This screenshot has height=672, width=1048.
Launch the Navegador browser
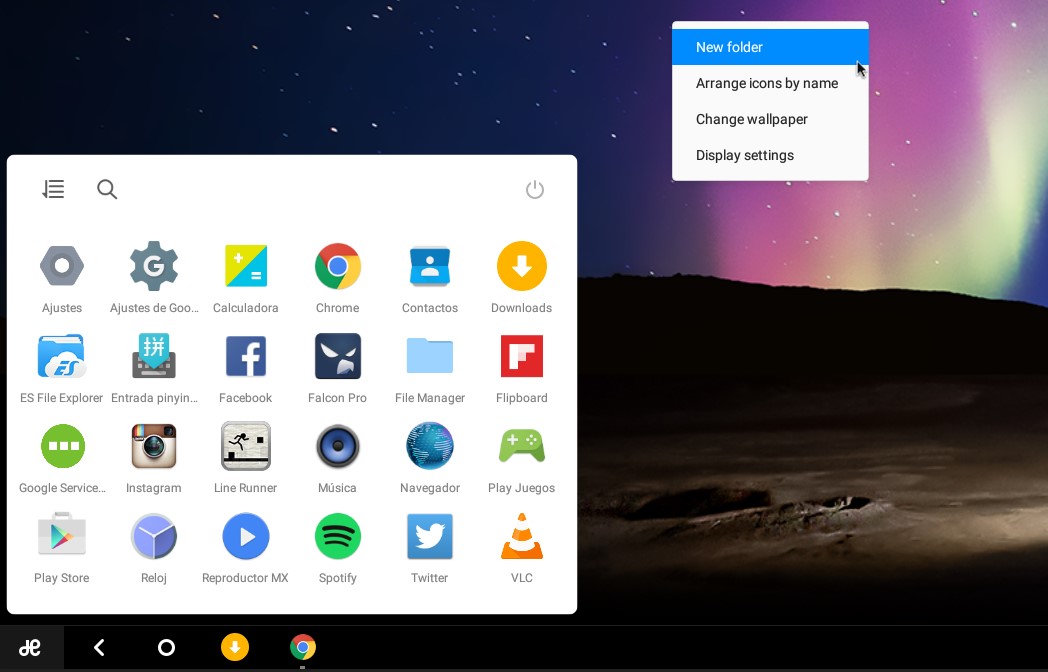pyautogui.click(x=430, y=446)
